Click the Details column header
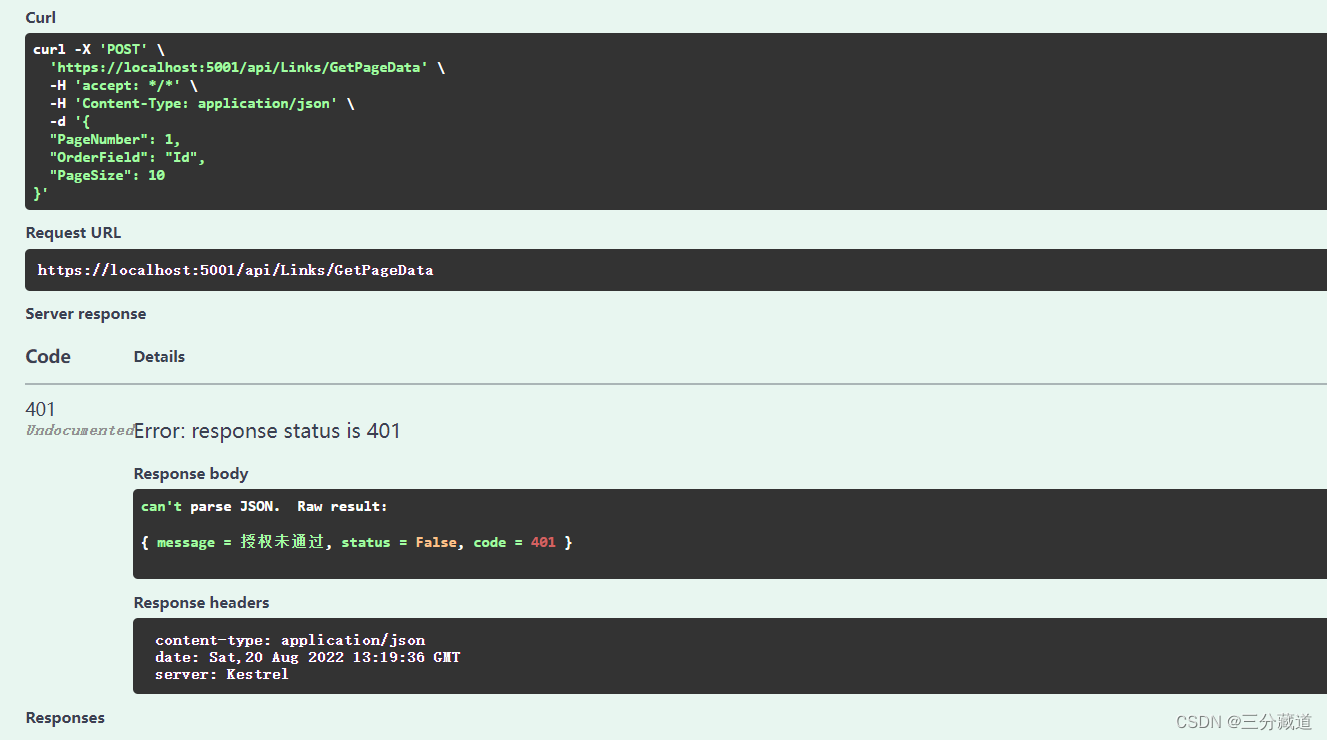Image resolution: width=1327 pixels, height=740 pixels. coord(159,357)
